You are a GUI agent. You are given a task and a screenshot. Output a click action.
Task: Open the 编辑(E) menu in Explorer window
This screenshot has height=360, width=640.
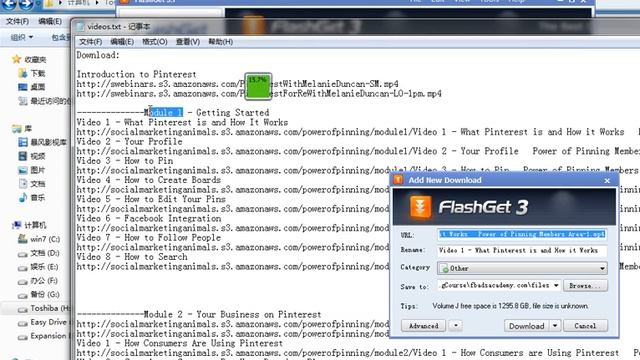click(x=49, y=21)
